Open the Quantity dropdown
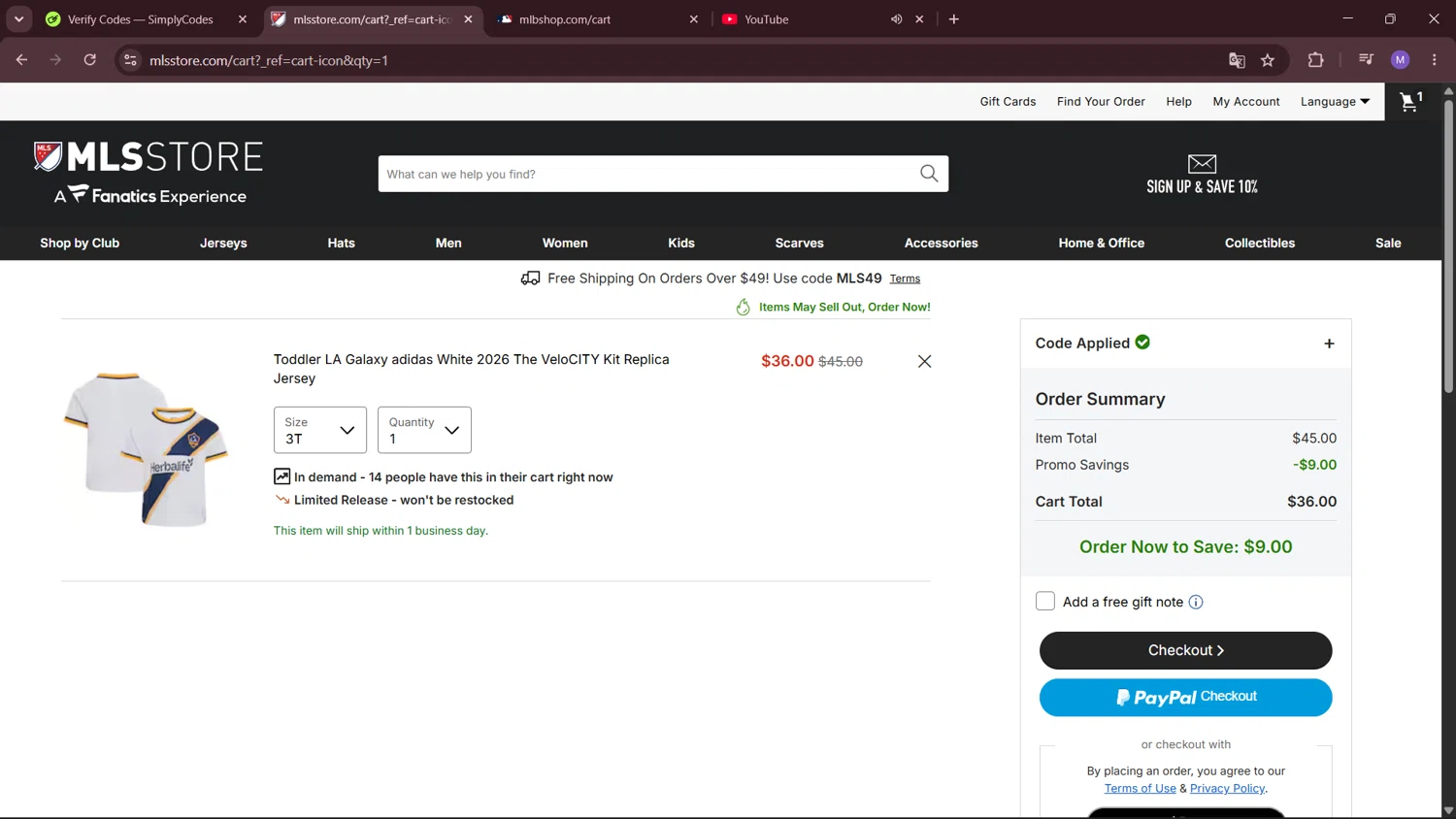The width and height of the screenshot is (1456, 819). pos(424,430)
